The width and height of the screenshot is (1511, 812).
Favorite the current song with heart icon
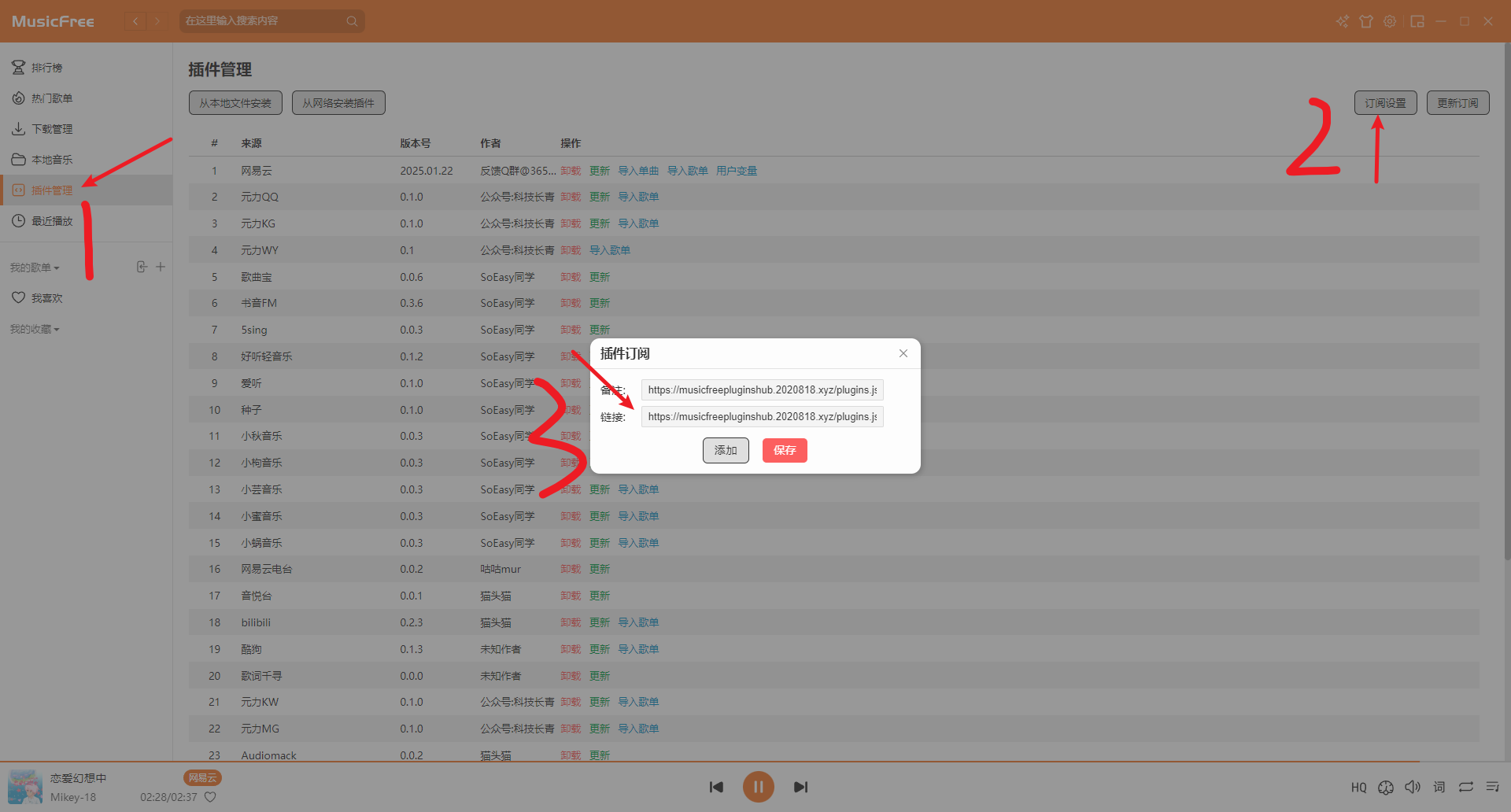click(x=210, y=797)
